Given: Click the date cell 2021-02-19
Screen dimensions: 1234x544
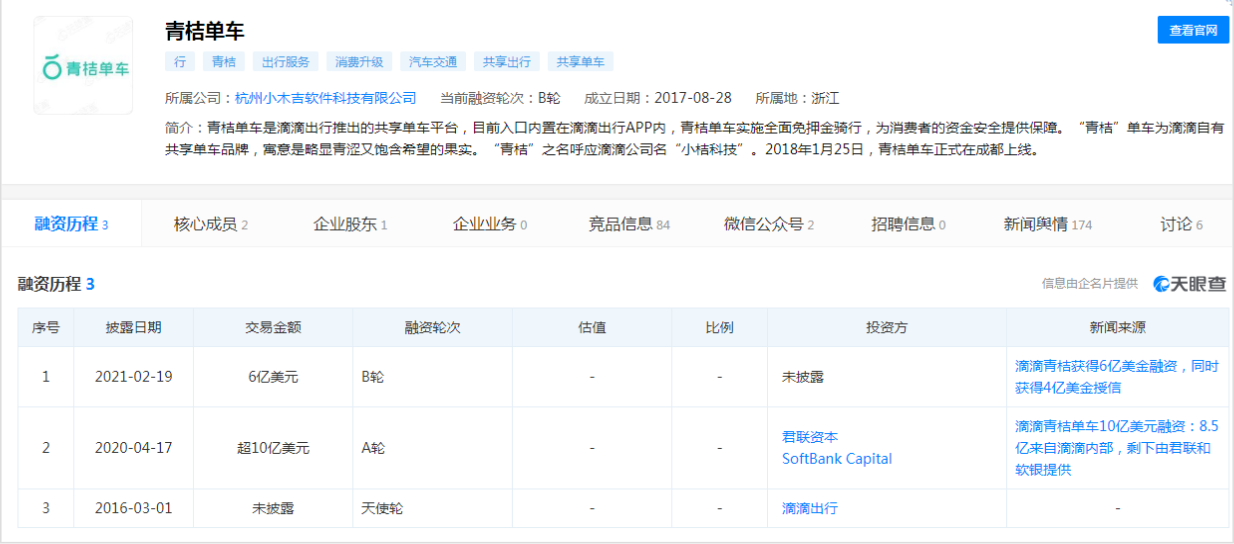Looking at the screenshot, I should click(x=134, y=377).
